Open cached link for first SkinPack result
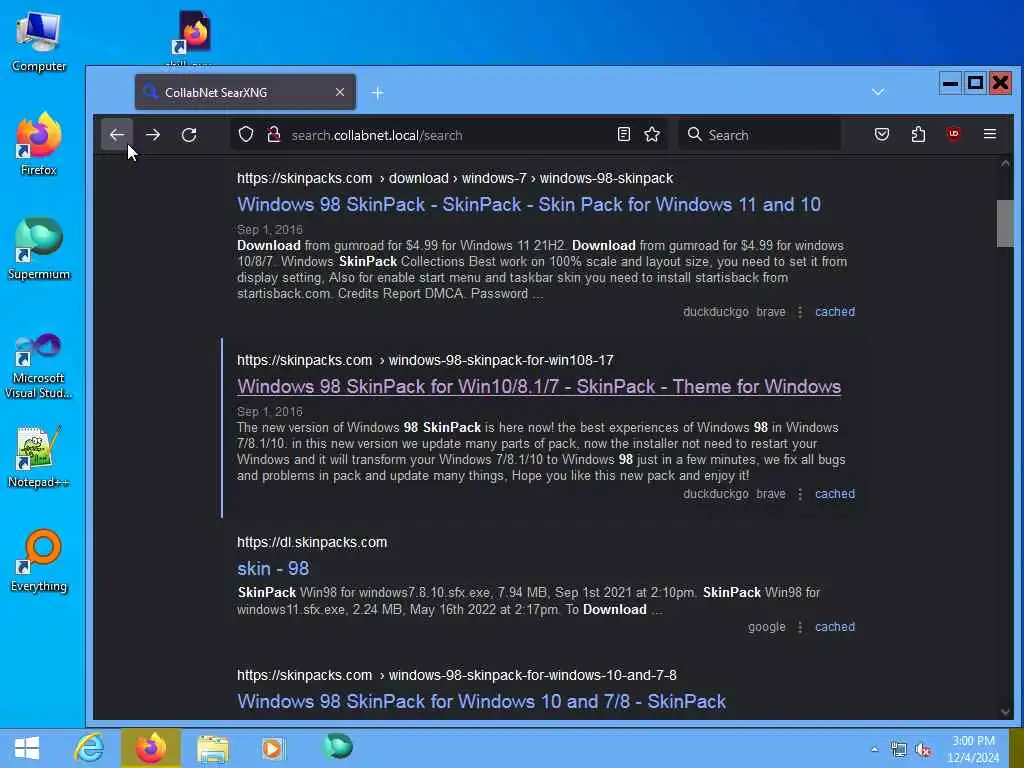This screenshot has width=1024, height=768. (835, 312)
